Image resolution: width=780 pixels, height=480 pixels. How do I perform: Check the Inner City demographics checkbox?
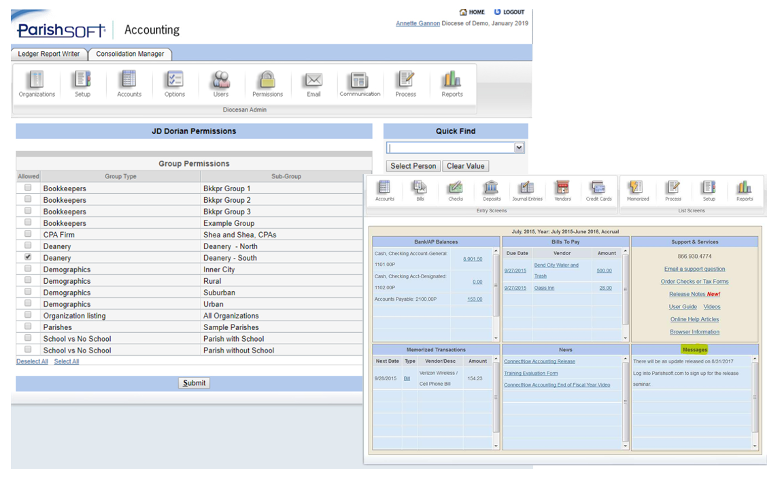28,269
